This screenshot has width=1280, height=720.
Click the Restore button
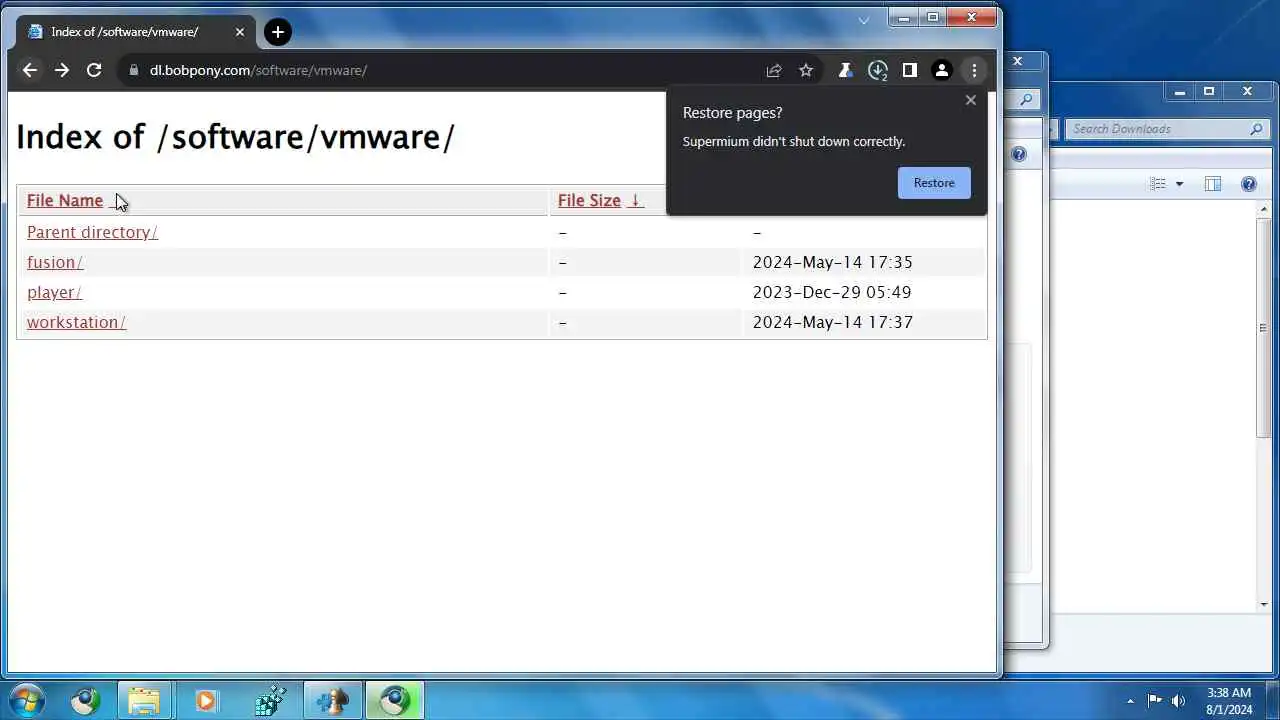coord(934,183)
